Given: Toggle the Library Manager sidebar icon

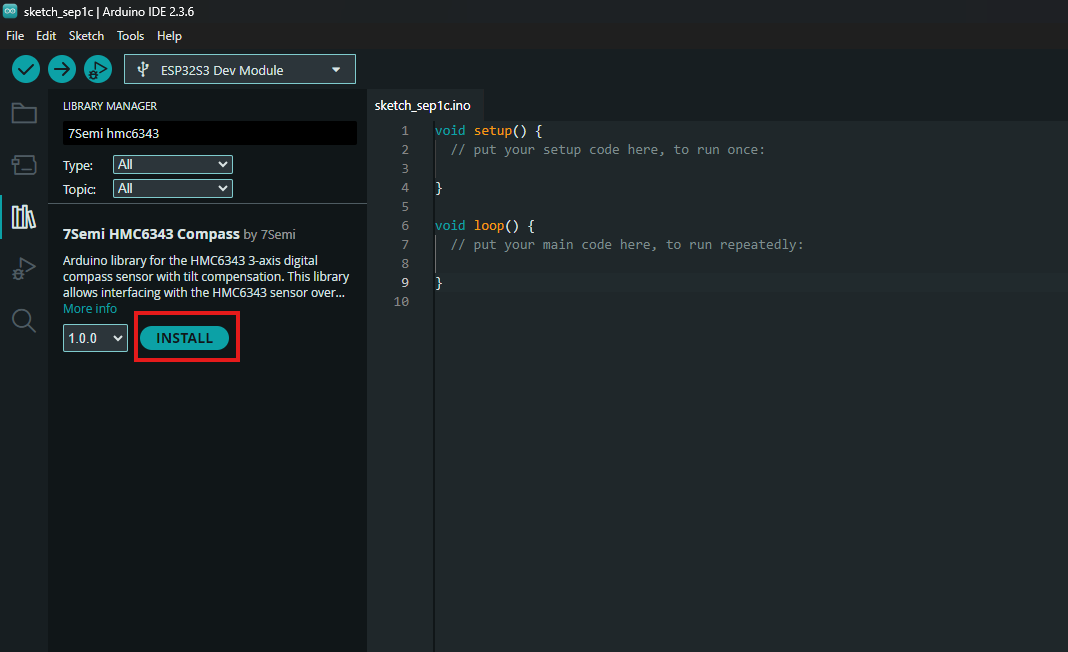Looking at the screenshot, I should click(x=24, y=217).
